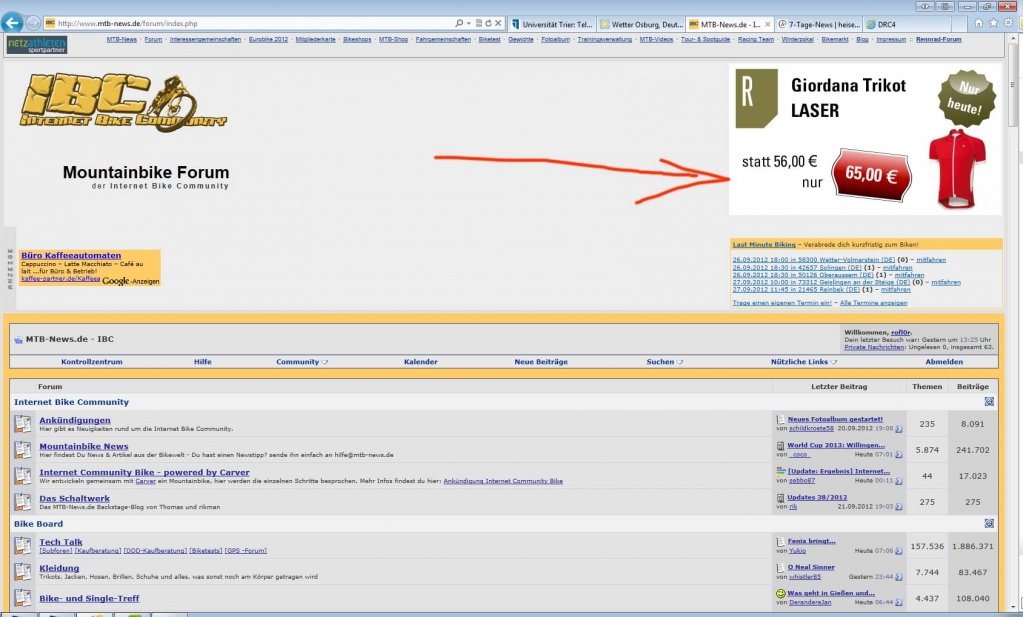
Task: Go to last post arrow for Update: Ergebnis
Action: click(x=899, y=481)
